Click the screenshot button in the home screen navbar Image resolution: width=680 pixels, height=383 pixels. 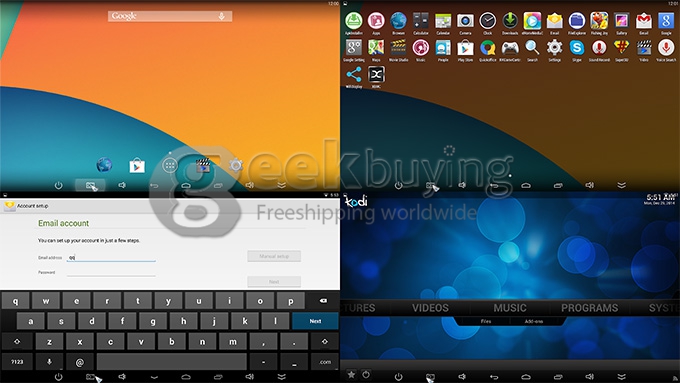tap(90, 186)
